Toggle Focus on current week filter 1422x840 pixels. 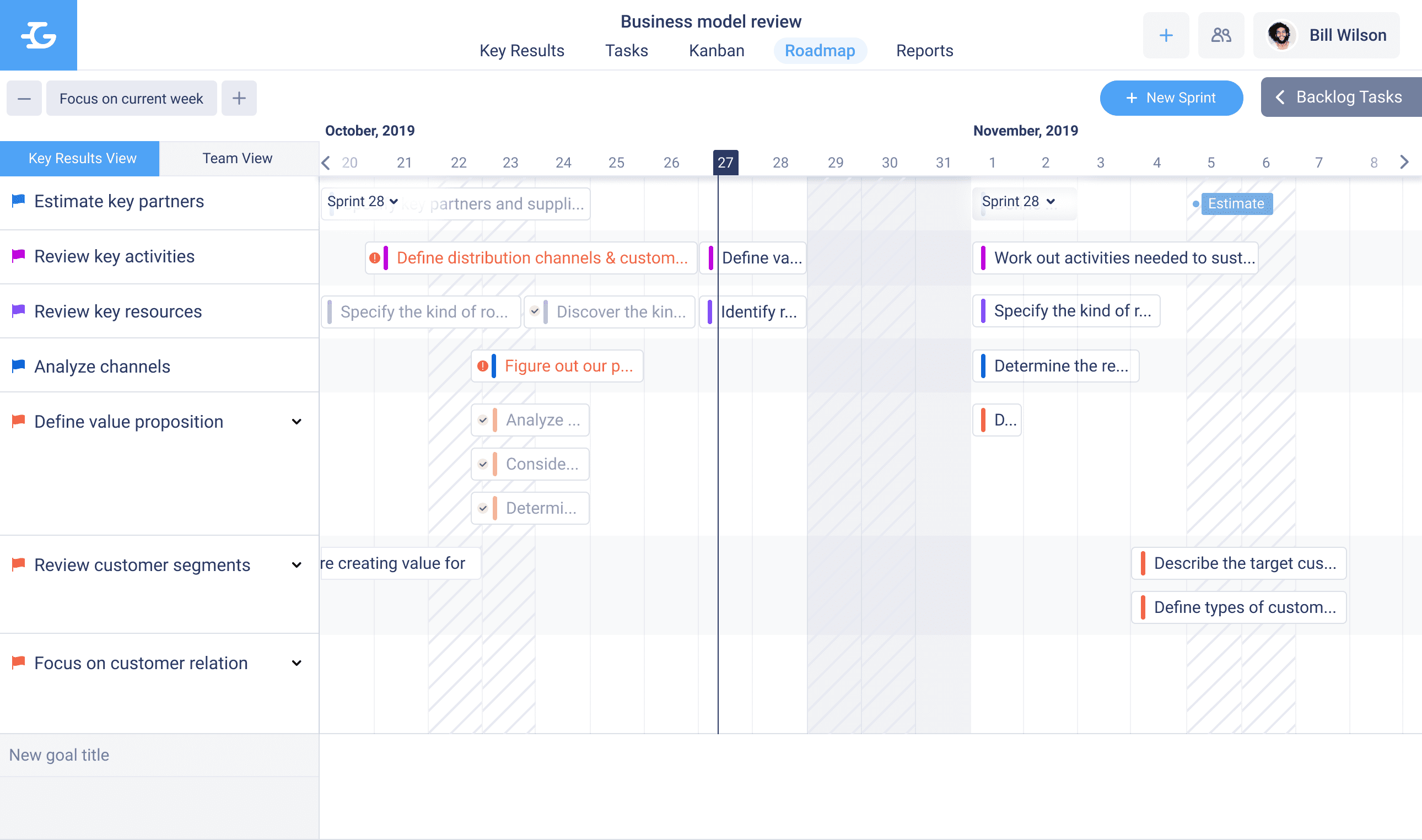coord(131,97)
